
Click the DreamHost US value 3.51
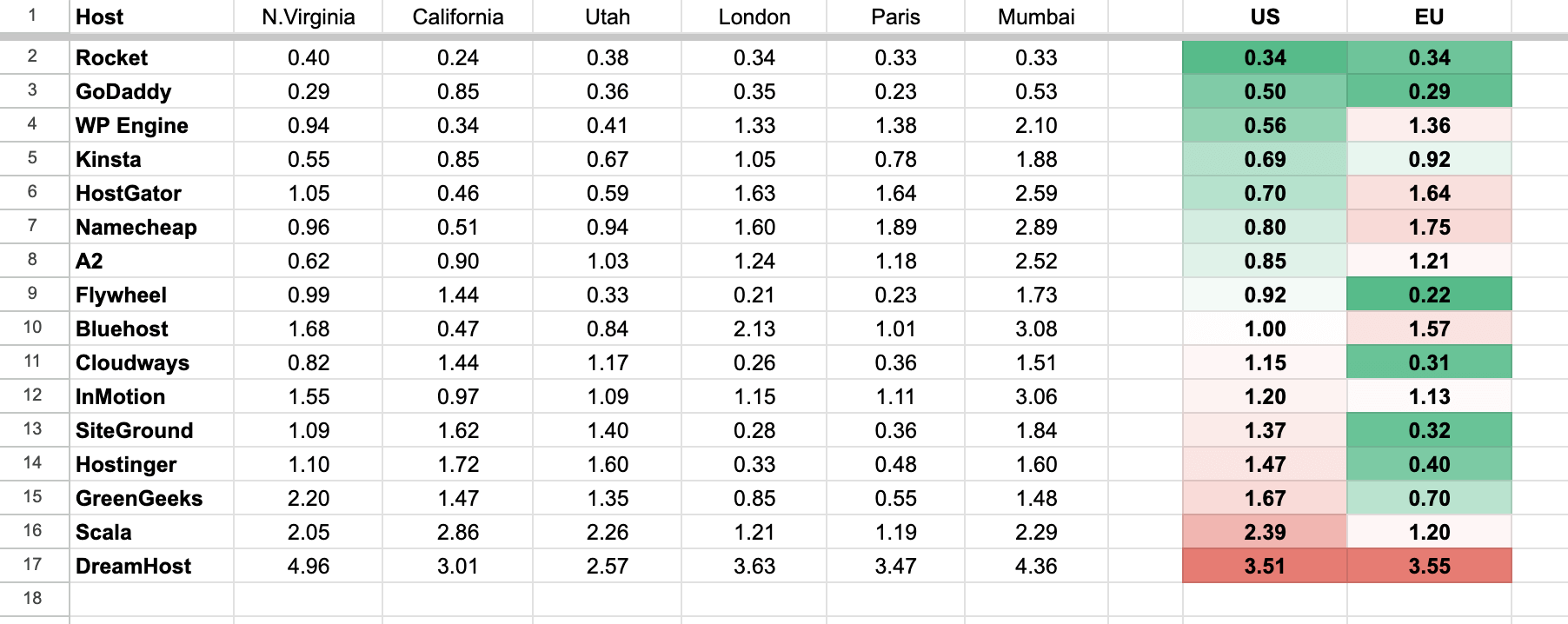coord(1265,566)
